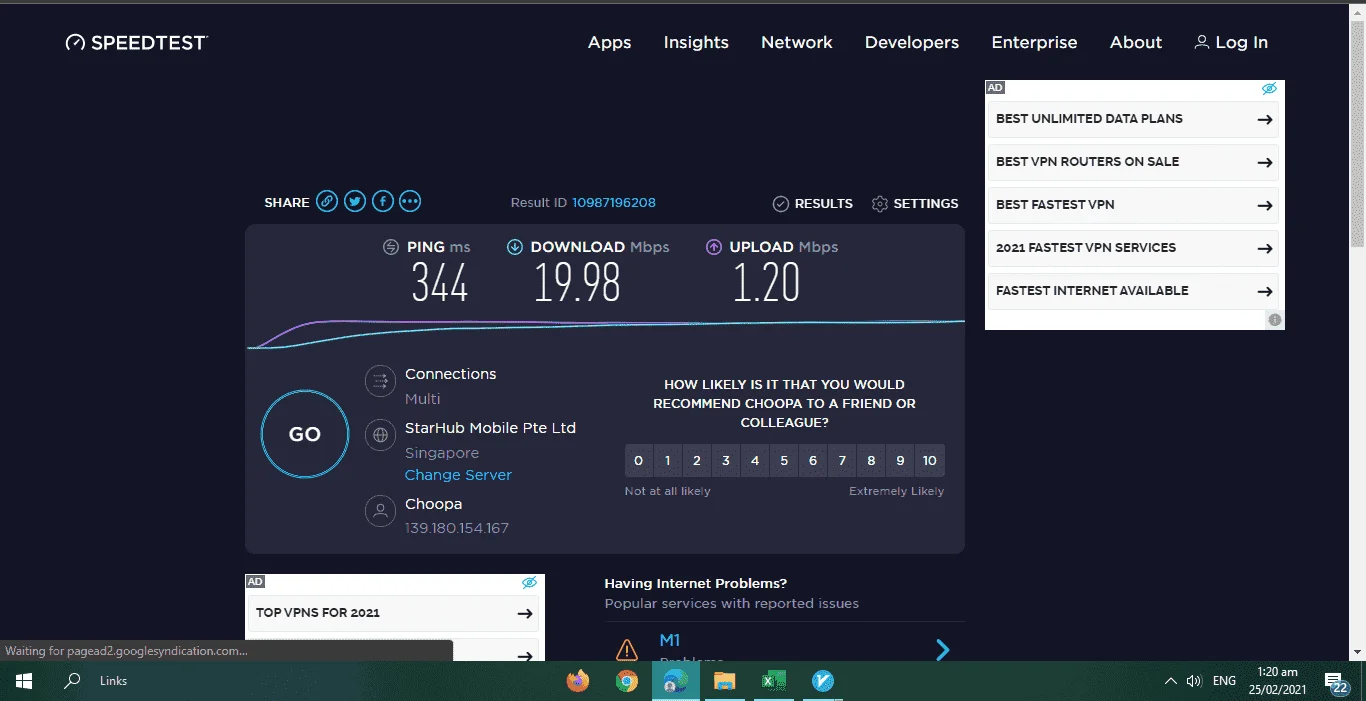
Task: Open the Network menu
Action: point(797,42)
